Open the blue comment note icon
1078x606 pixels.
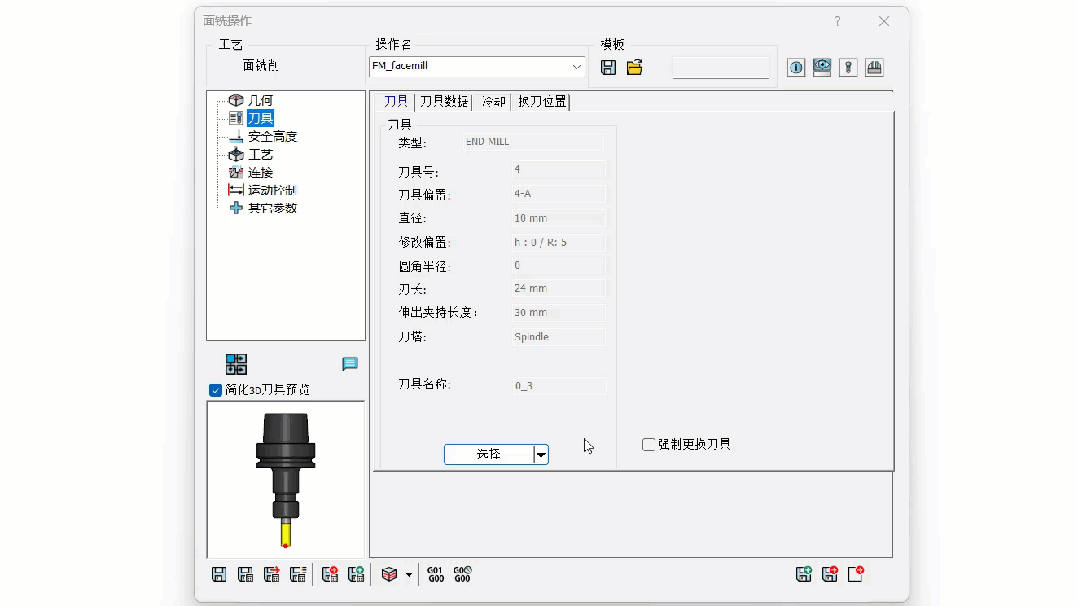tap(350, 364)
